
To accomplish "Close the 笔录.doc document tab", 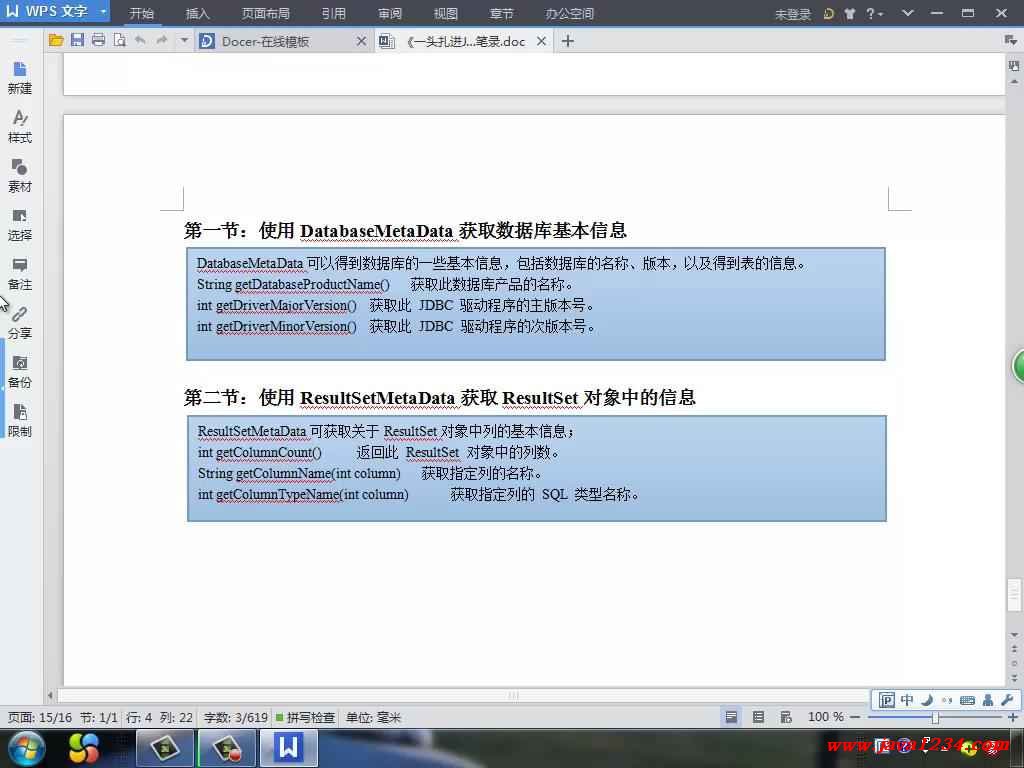I will (x=541, y=41).
